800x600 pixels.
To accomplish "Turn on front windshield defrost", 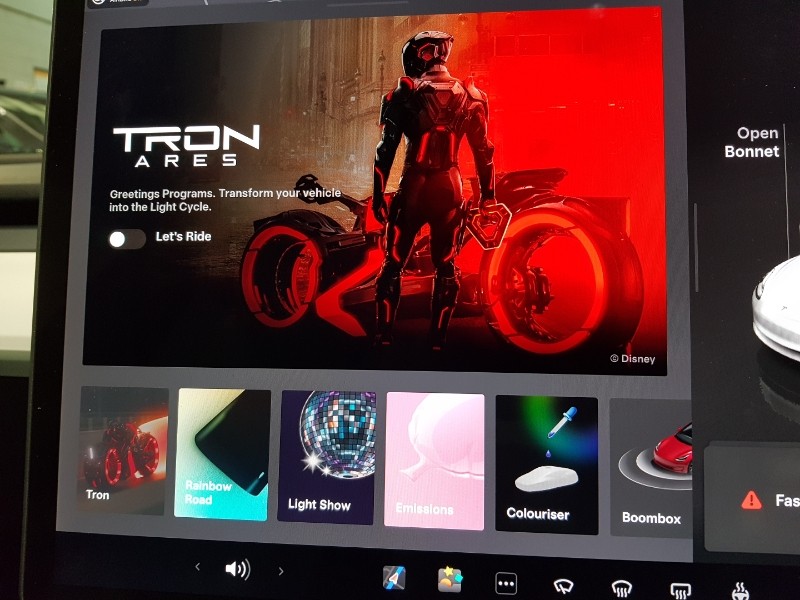I will [x=623, y=588].
